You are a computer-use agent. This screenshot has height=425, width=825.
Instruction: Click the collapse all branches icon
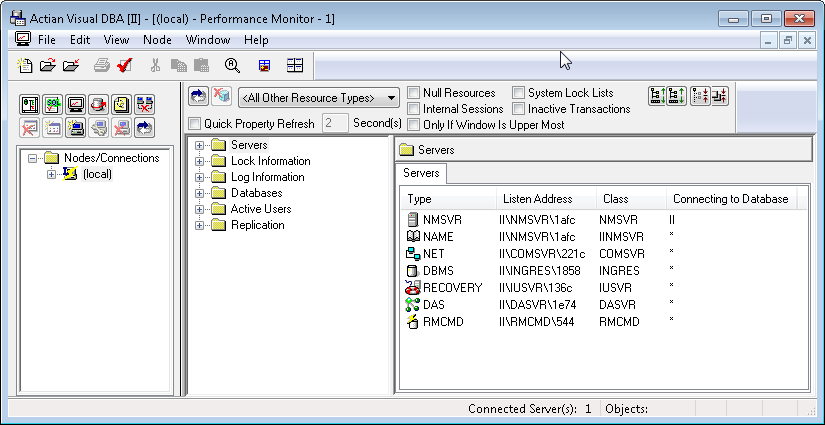[720, 97]
